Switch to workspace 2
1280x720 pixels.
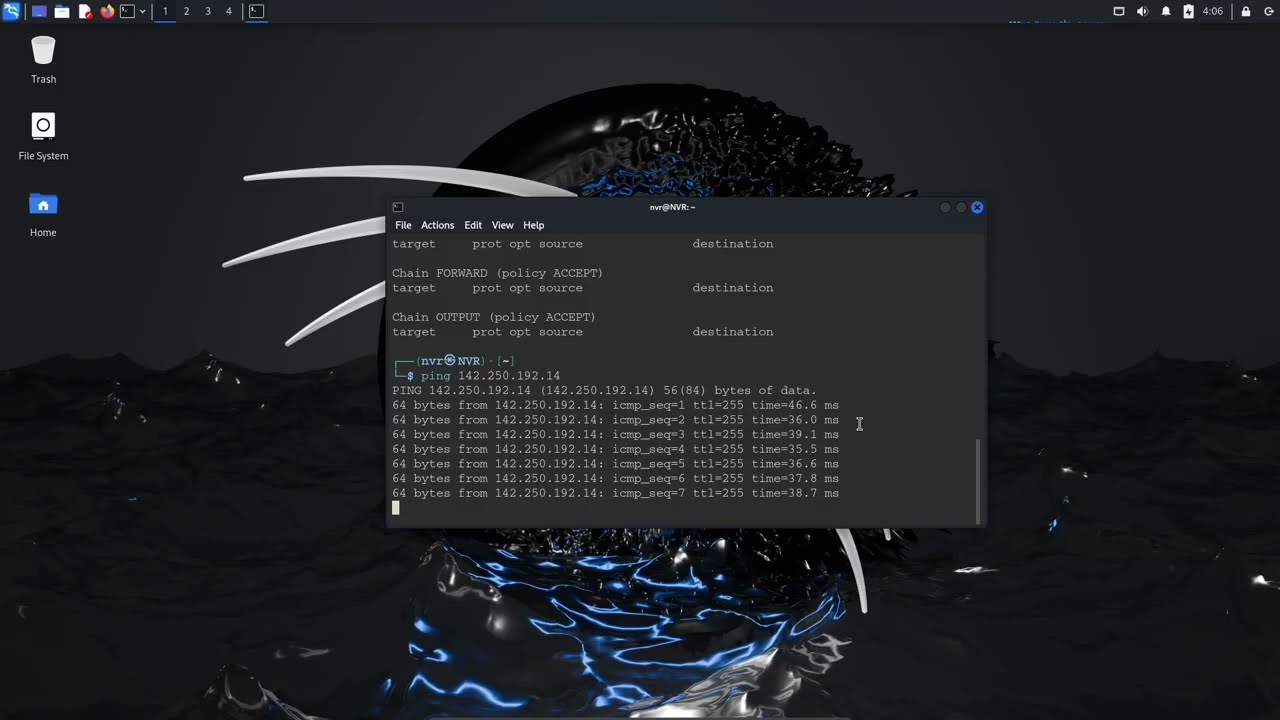pyautogui.click(x=186, y=11)
